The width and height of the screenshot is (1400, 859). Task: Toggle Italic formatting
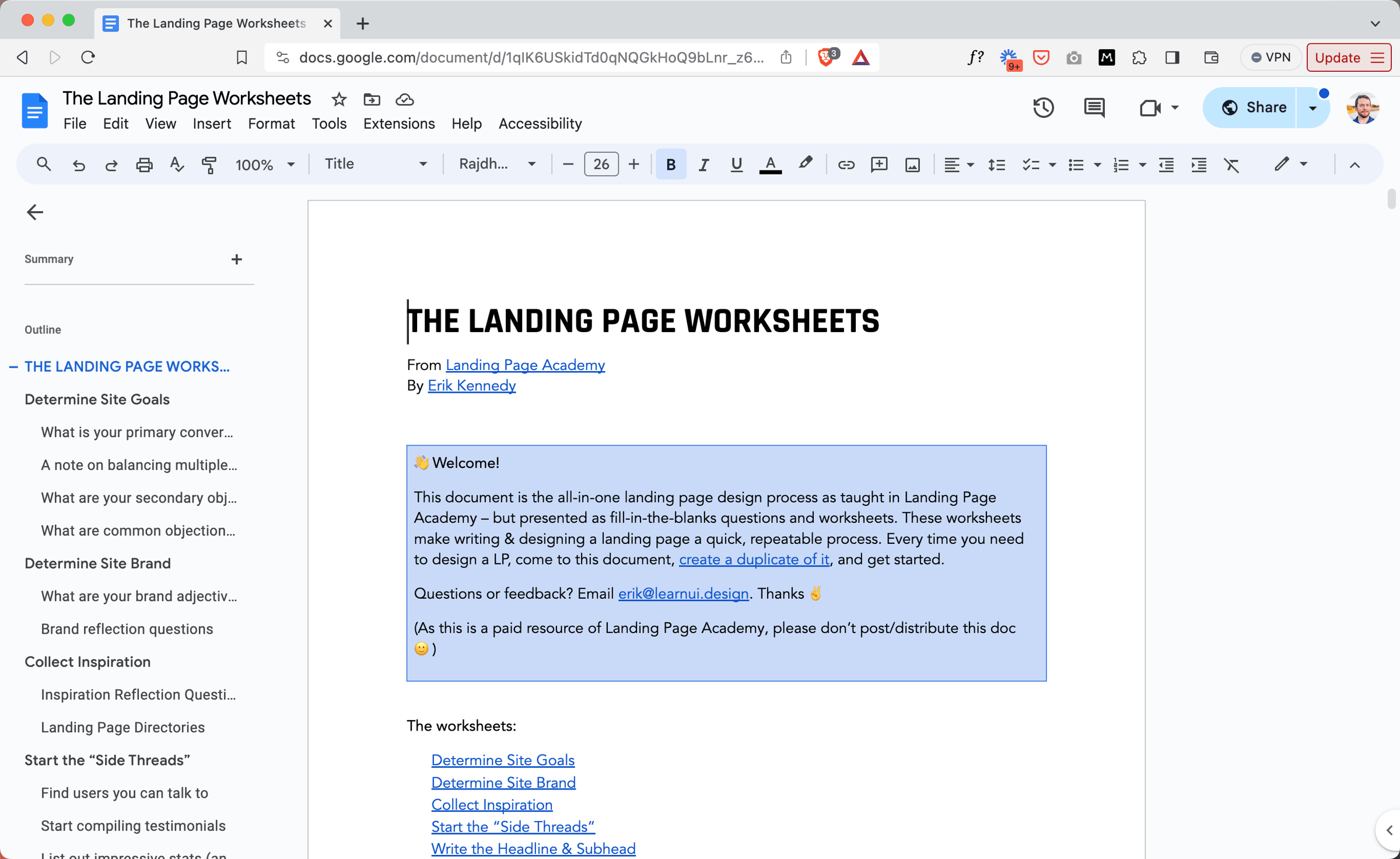coord(703,165)
